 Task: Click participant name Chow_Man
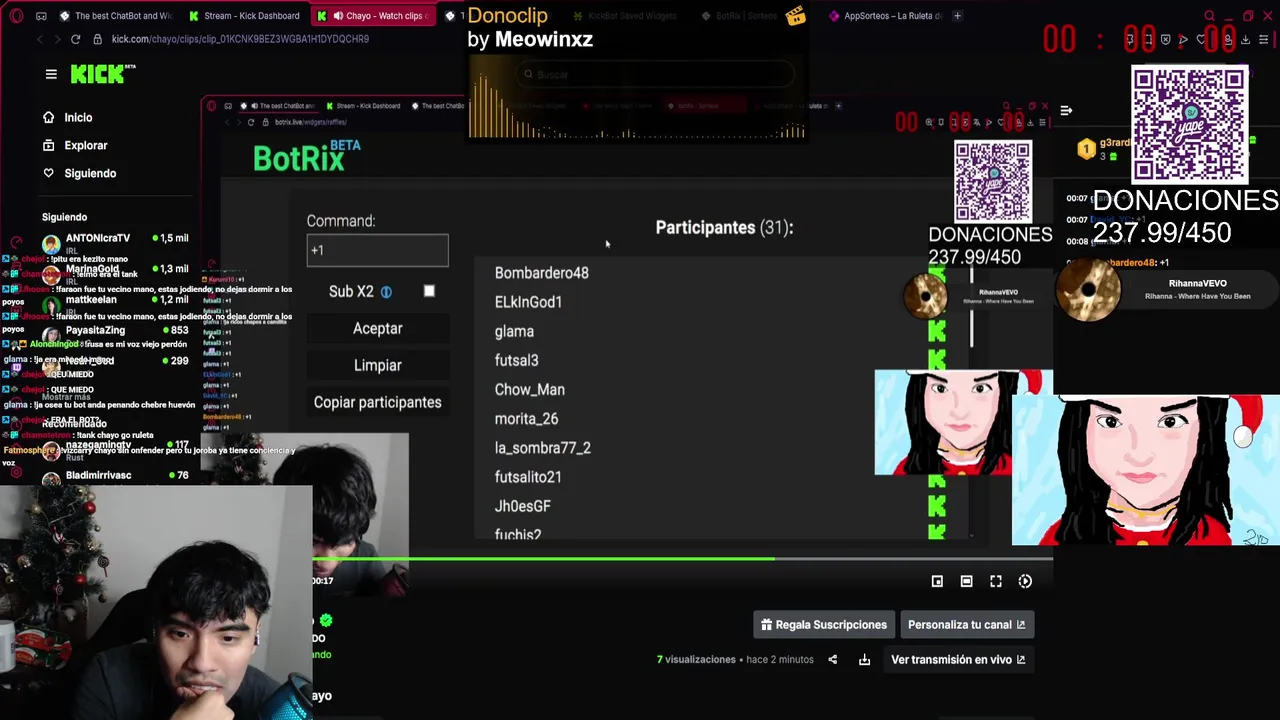click(x=529, y=390)
